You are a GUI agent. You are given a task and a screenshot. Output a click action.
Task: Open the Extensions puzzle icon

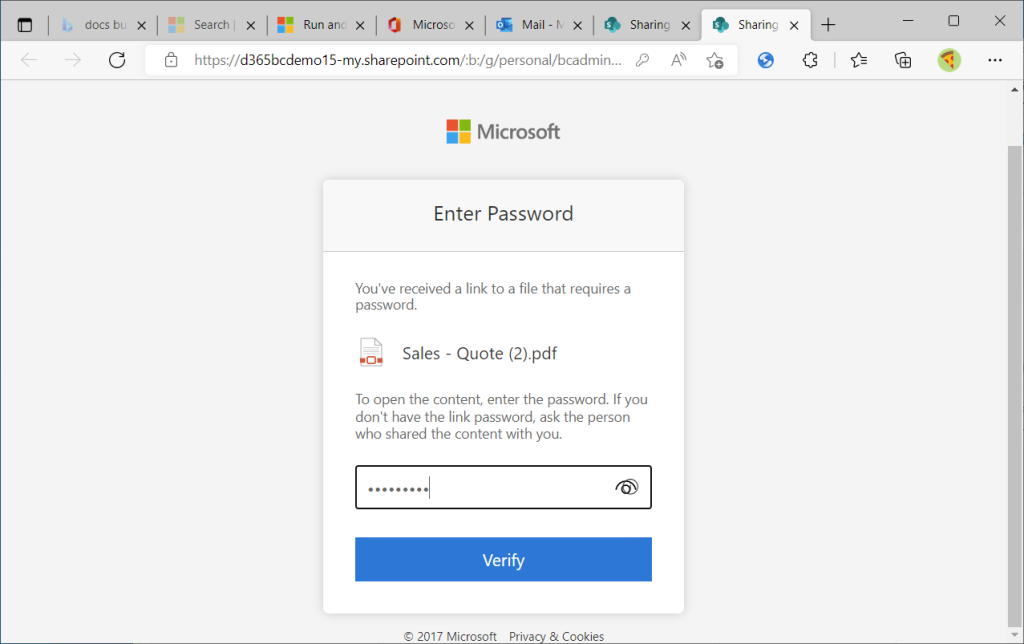(810, 60)
